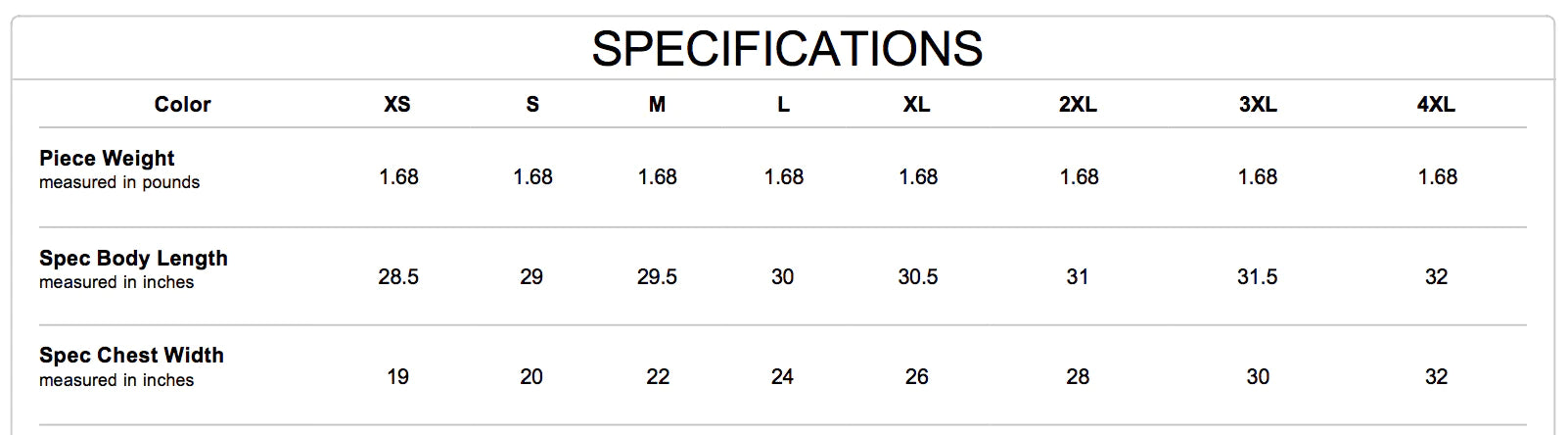The width and height of the screenshot is (1568, 435).
Task: Select the M body length value 29.5
Action: [x=657, y=277]
